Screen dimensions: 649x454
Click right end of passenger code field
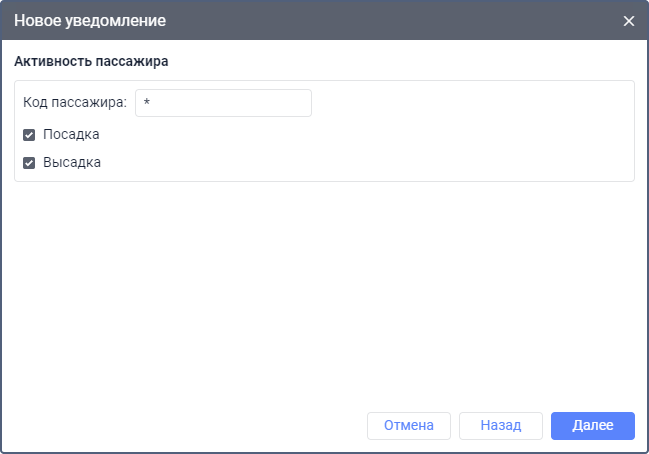coord(298,103)
